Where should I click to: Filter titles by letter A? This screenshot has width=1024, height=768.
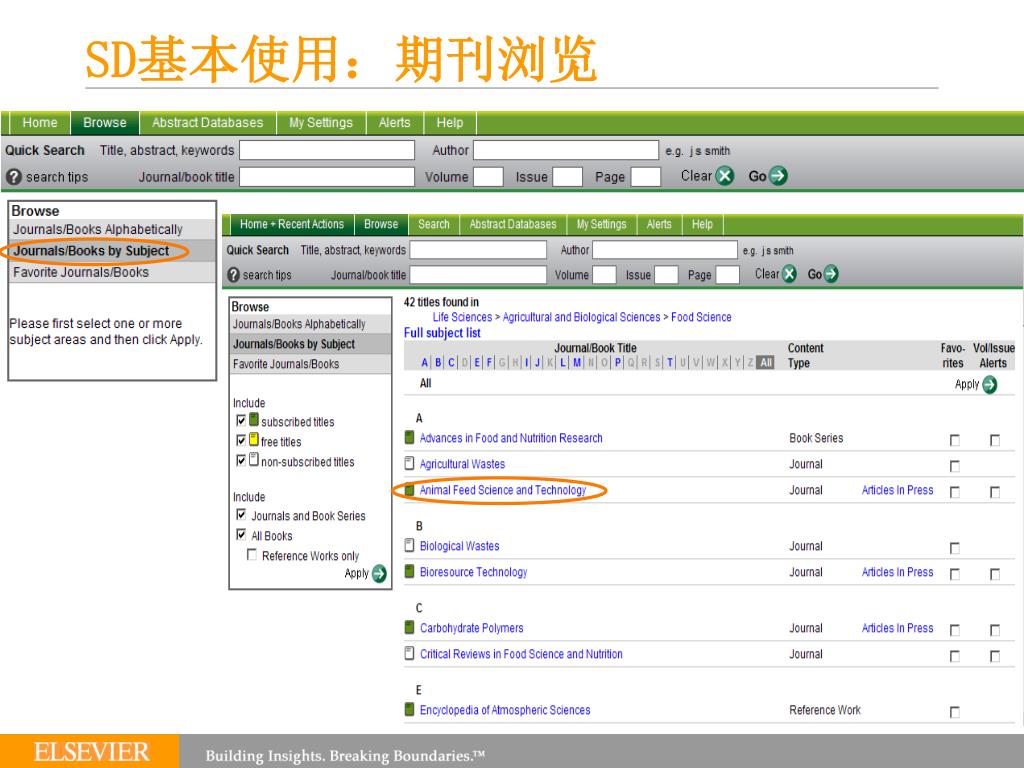pos(425,362)
